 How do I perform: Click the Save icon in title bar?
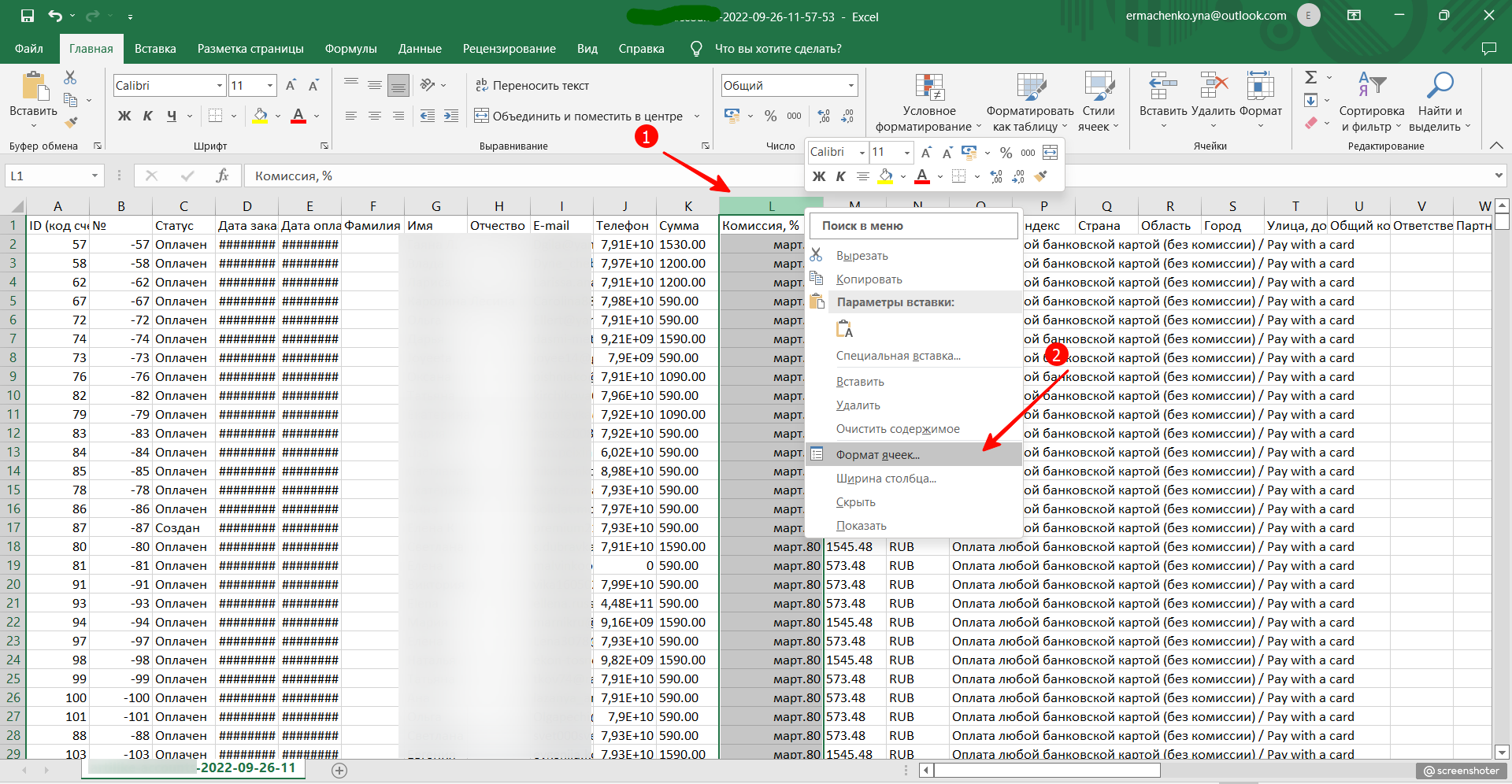click(28, 16)
